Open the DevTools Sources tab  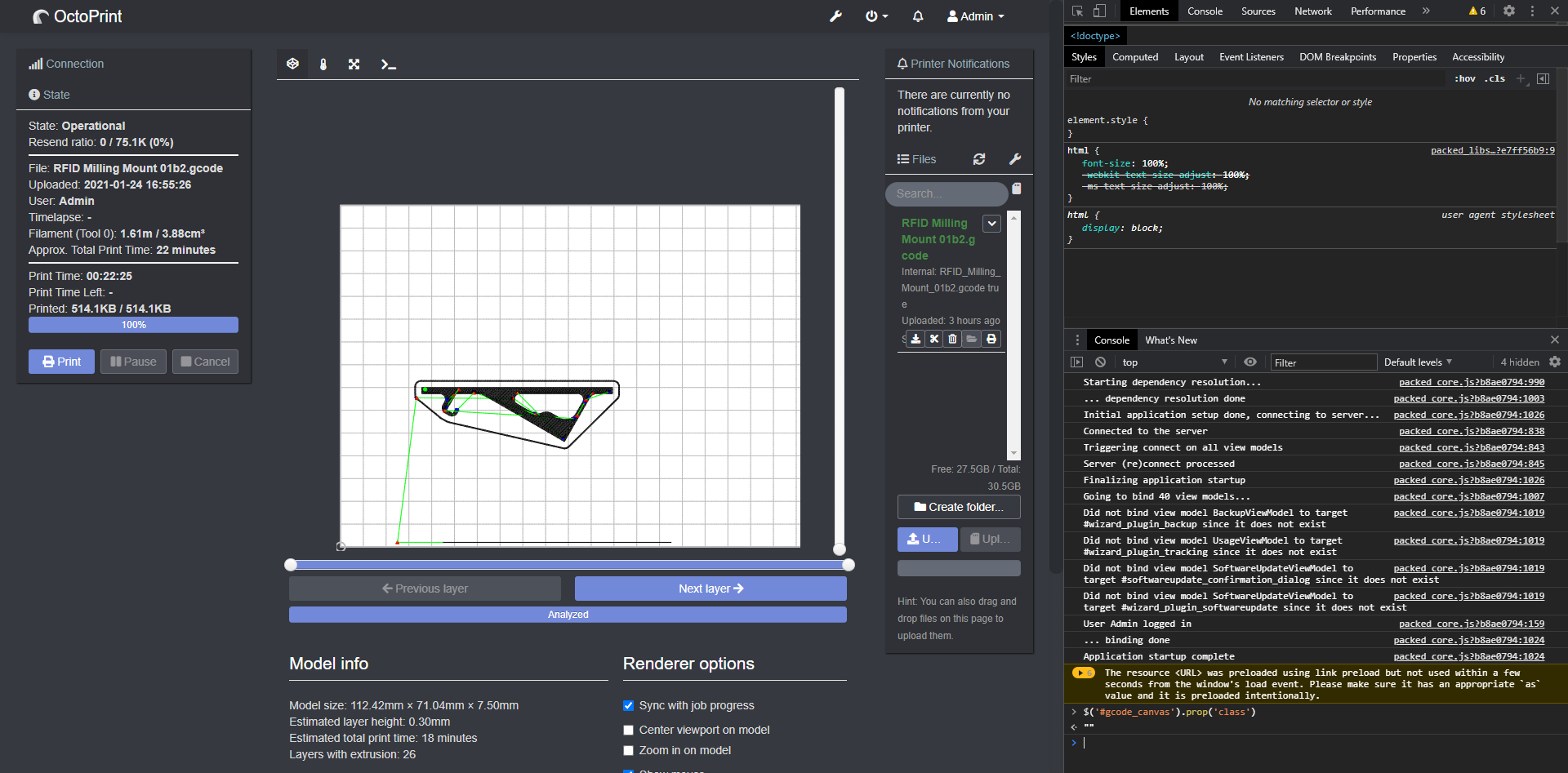click(x=1258, y=11)
